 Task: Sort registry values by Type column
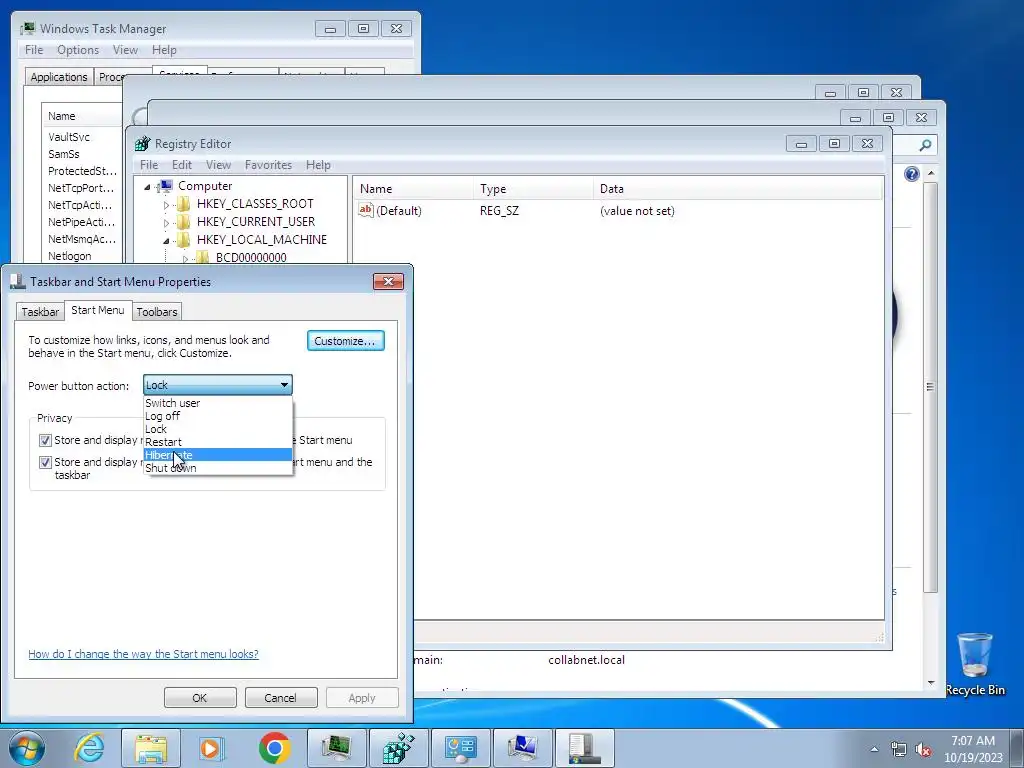click(534, 189)
